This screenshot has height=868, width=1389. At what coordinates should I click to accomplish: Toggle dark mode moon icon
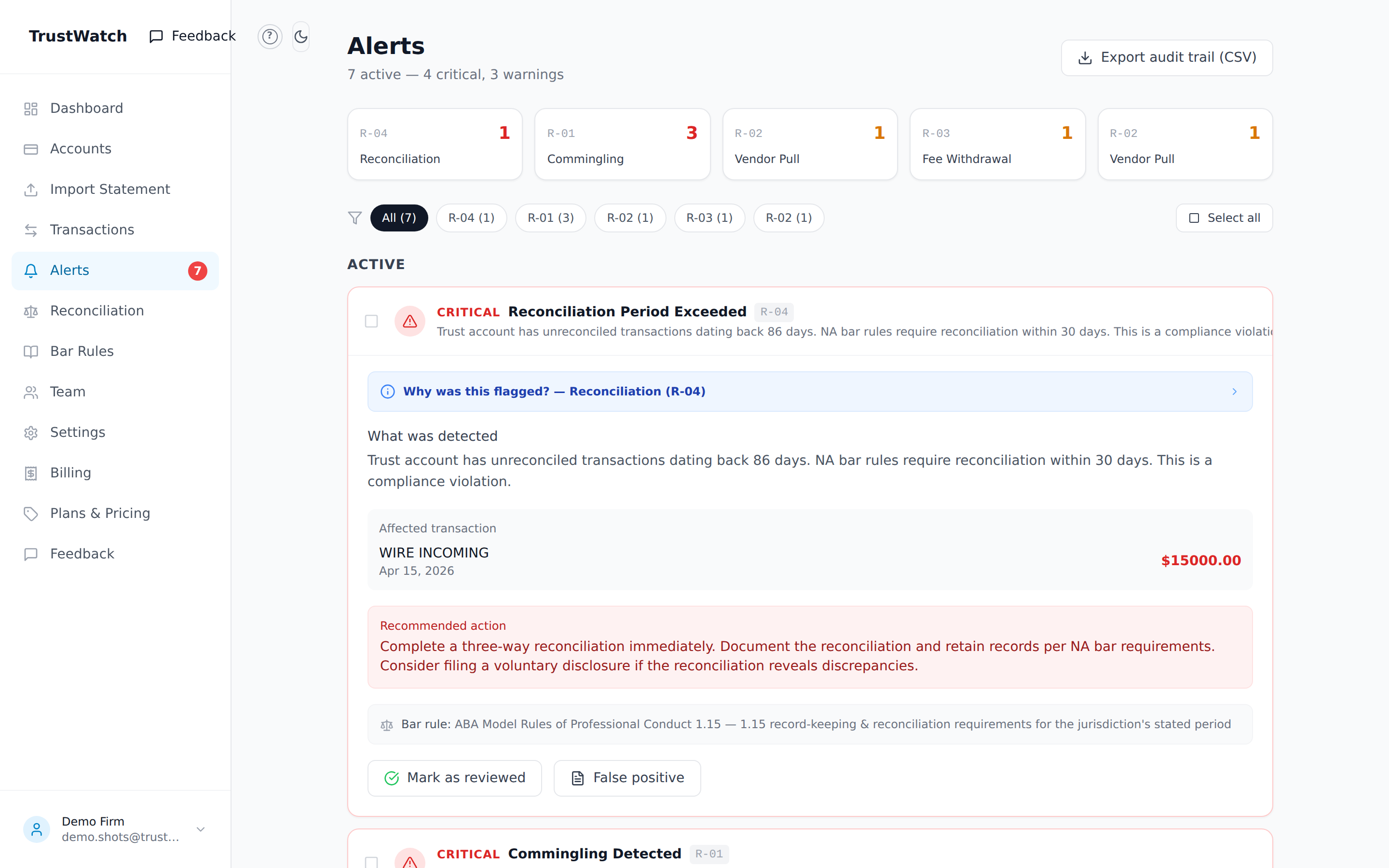click(x=301, y=37)
